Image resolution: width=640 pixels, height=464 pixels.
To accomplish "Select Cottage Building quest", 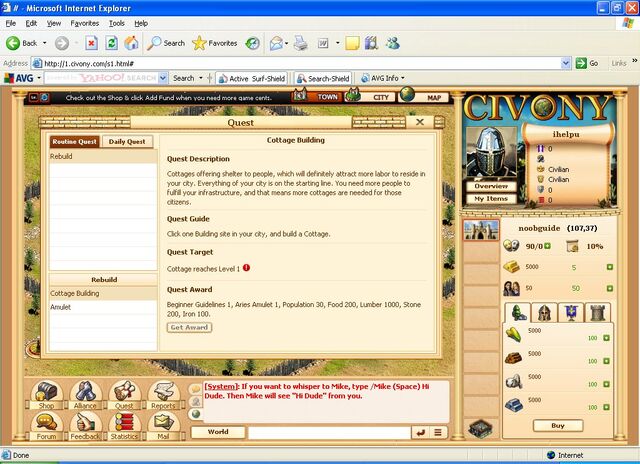I will [103, 293].
